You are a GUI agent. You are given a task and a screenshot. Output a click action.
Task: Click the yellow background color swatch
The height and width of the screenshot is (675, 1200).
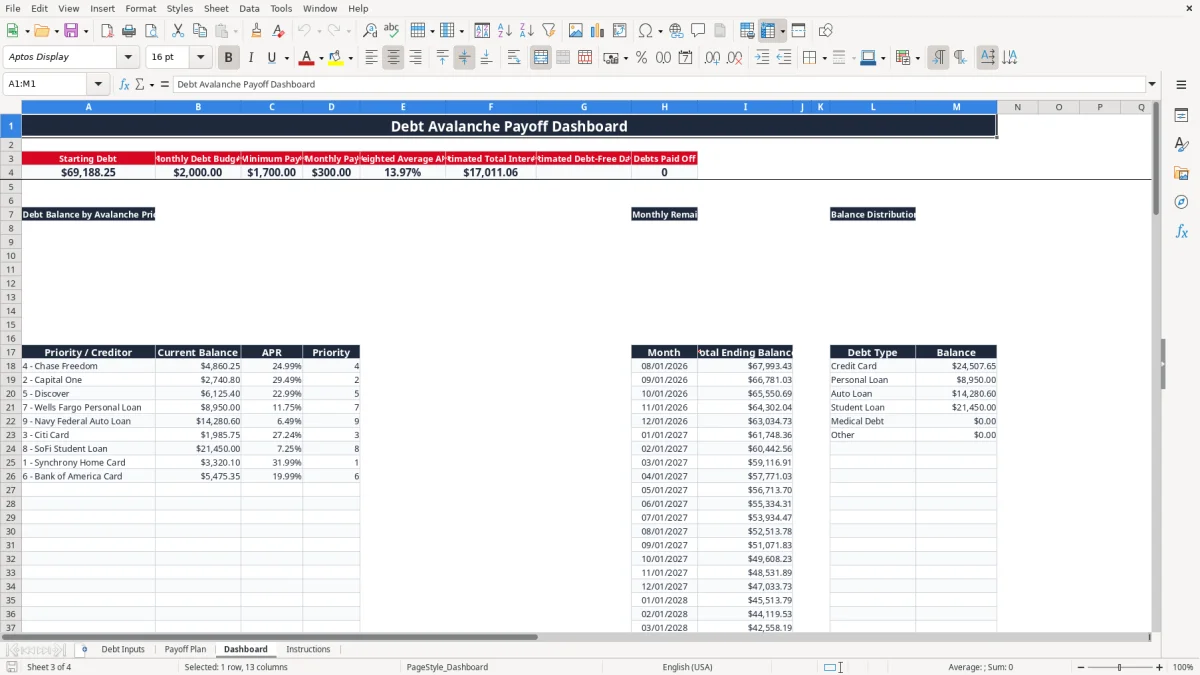[336, 58]
